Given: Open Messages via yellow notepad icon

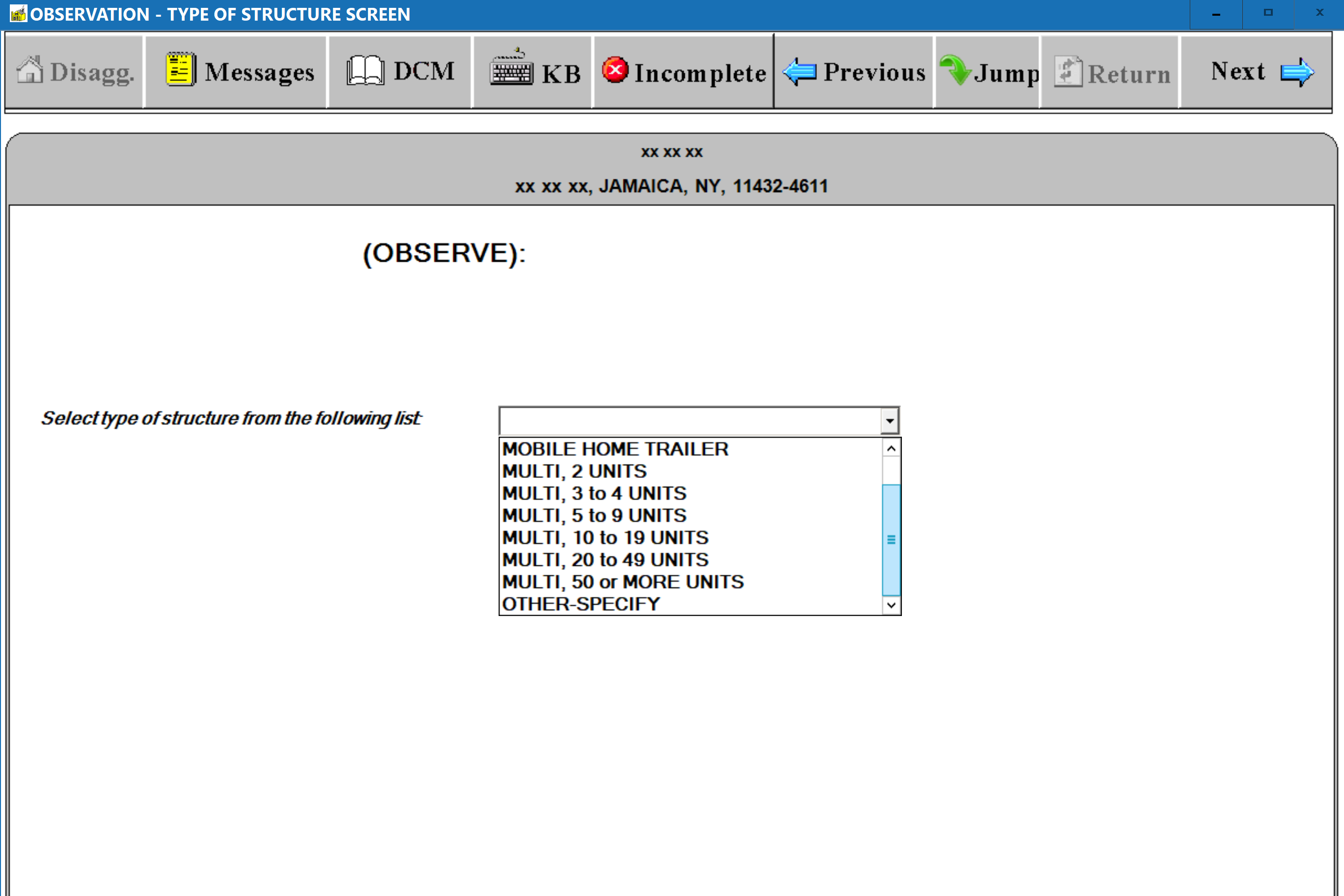Looking at the screenshot, I should (x=181, y=70).
